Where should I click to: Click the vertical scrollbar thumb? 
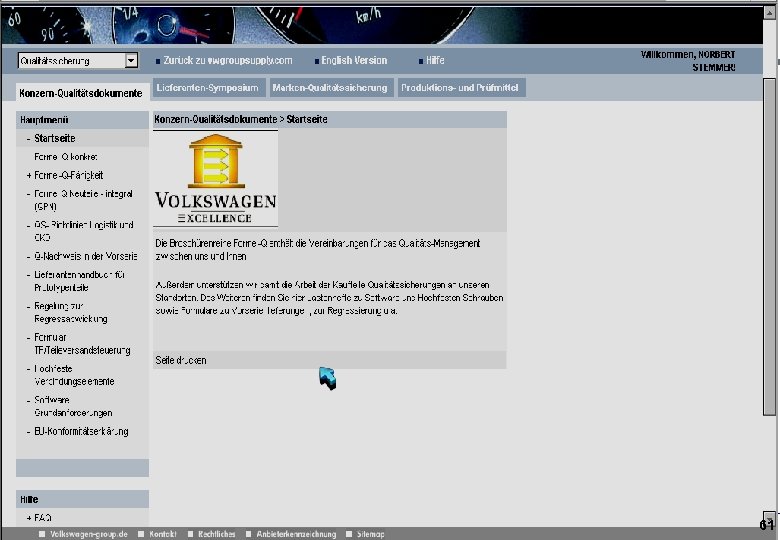[770, 246]
